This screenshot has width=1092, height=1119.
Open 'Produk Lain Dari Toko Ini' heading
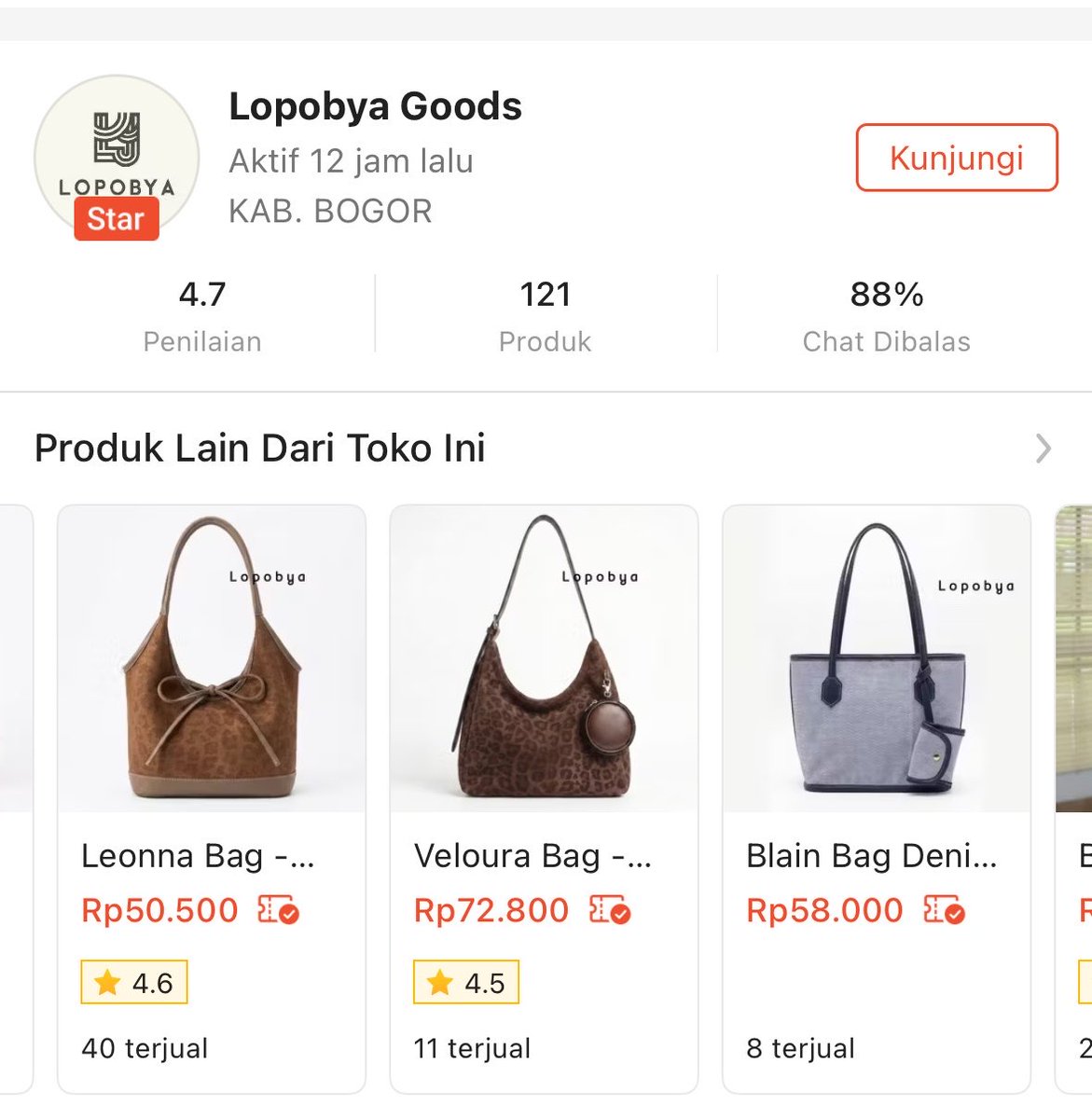[x=260, y=449]
